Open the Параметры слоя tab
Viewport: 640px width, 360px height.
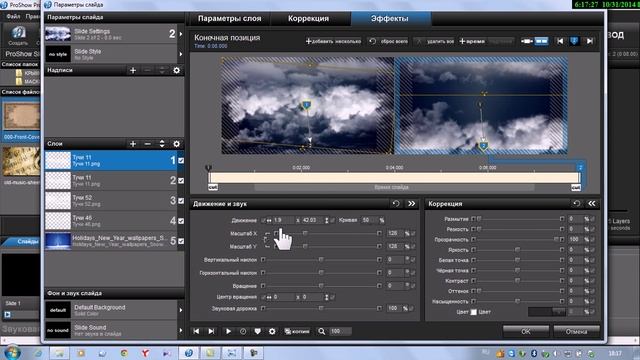pyautogui.click(x=229, y=18)
